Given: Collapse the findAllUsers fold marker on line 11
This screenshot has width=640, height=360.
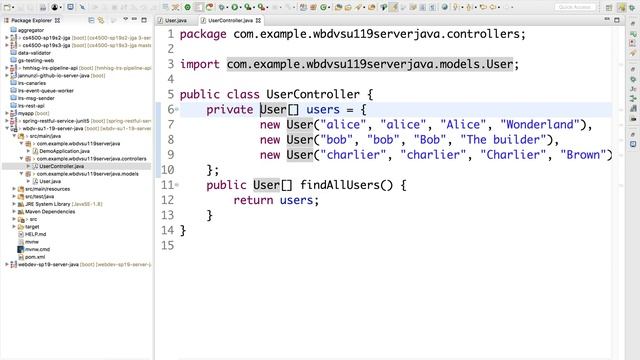Looking at the screenshot, I should pos(177,184).
